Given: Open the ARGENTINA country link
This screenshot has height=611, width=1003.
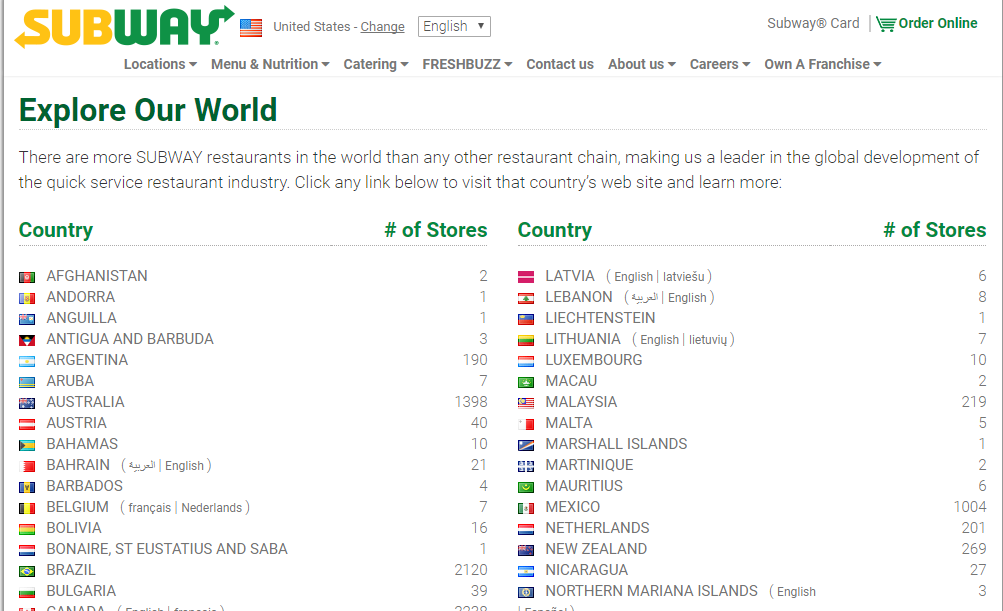Looking at the screenshot, I should [x=87, y=360].
